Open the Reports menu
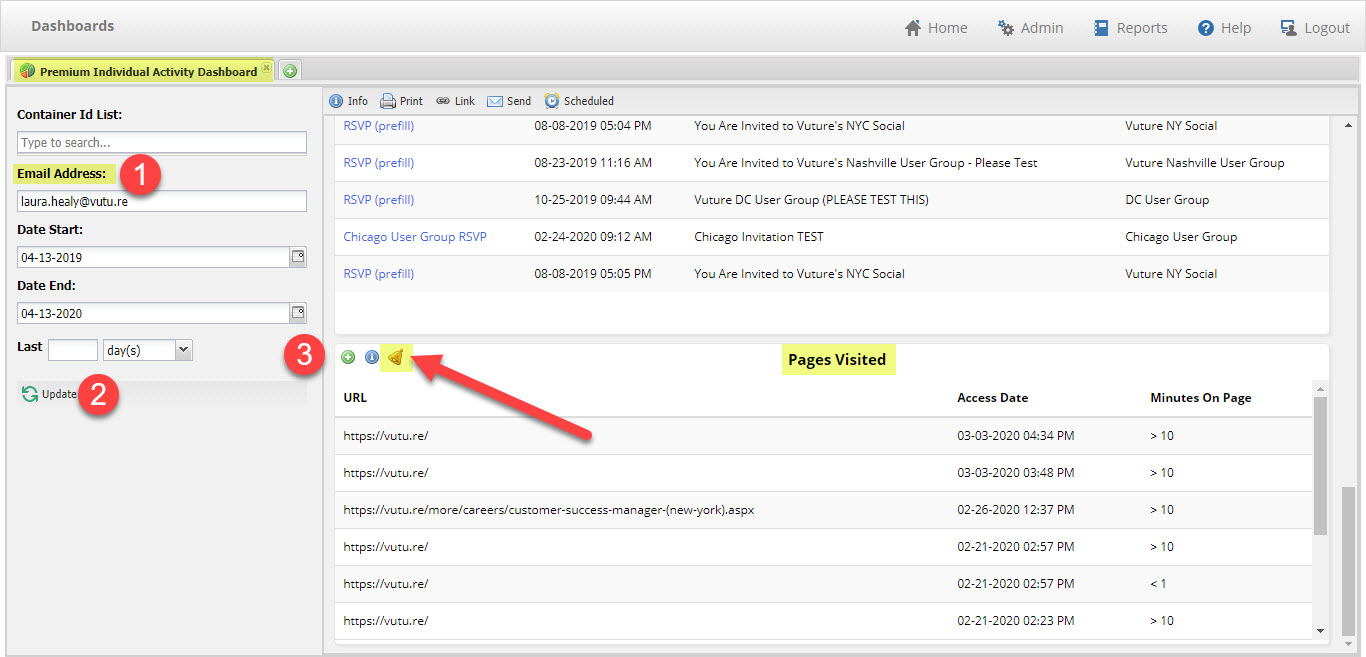This screenshot has width=1366, height=657. pyautogui.click(x=1130, y=28)
